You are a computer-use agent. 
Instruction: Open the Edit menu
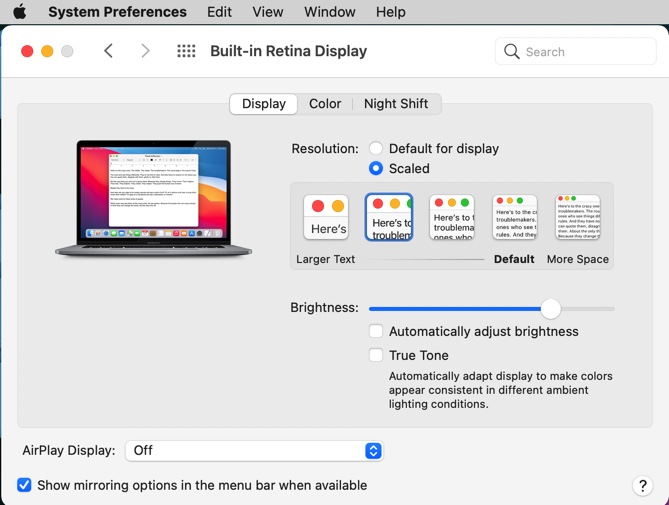tap(219, 12)
